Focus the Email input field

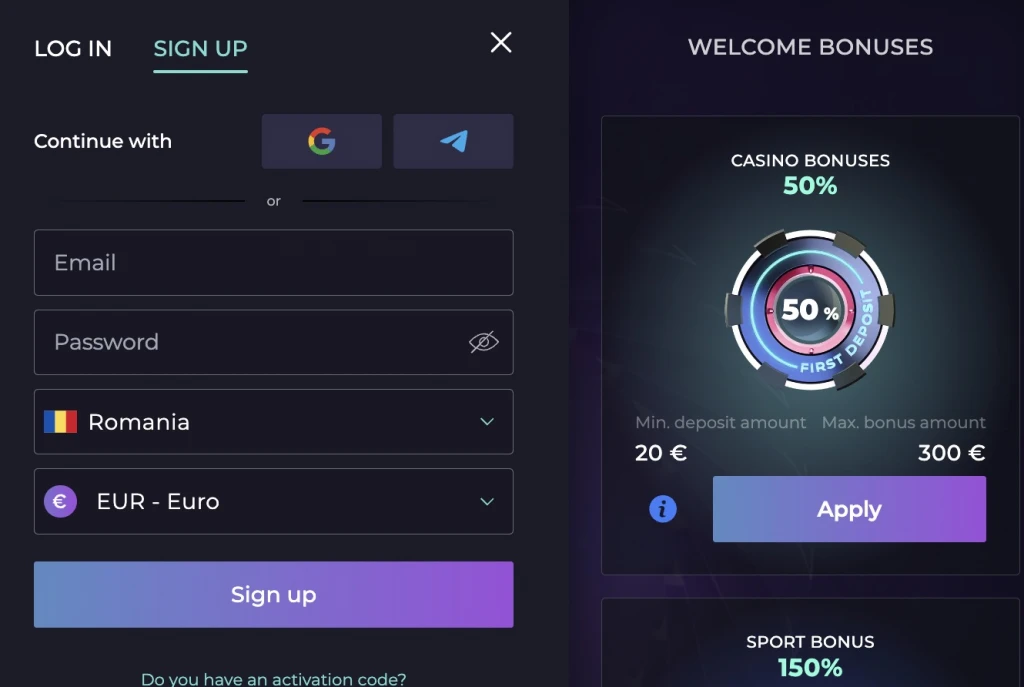[x=274, y=263]
